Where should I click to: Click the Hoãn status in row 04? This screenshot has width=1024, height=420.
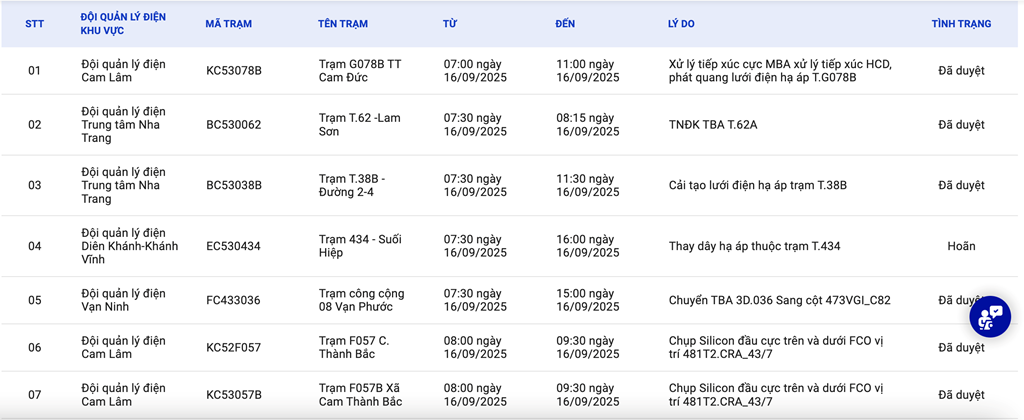[x=961, y=246]
